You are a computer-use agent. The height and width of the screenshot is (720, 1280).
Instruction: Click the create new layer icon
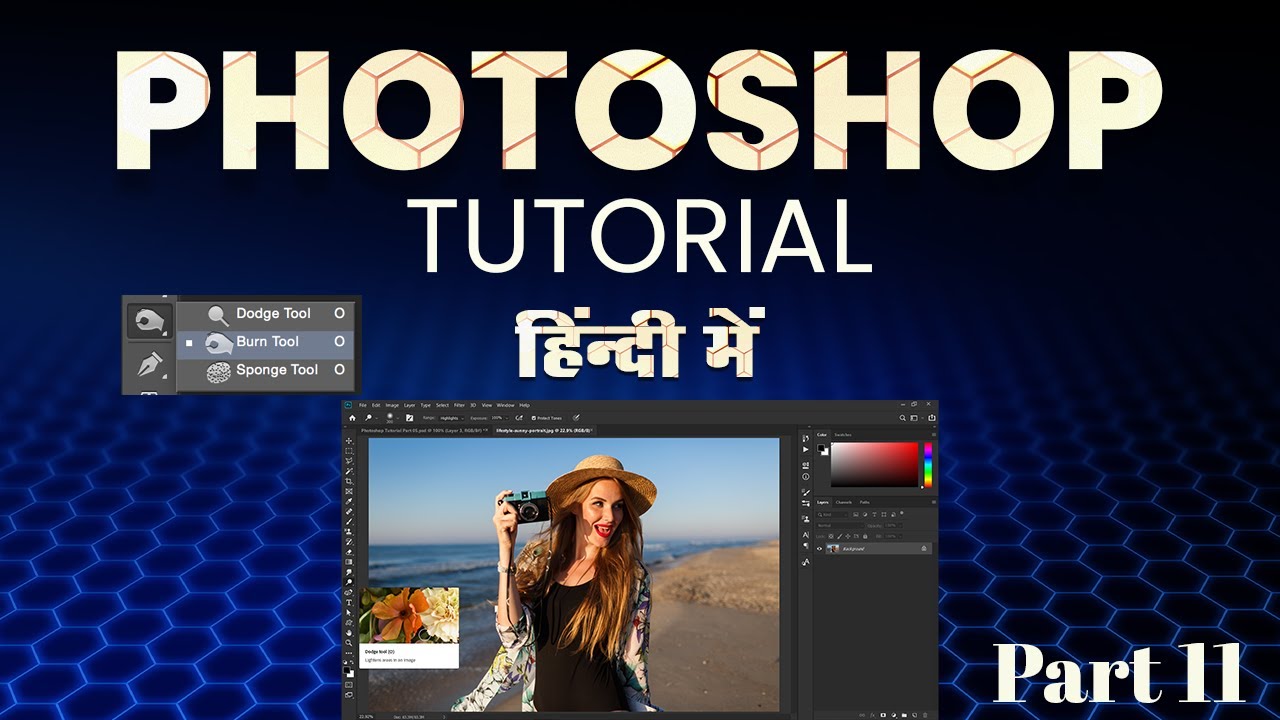(915, 715)
